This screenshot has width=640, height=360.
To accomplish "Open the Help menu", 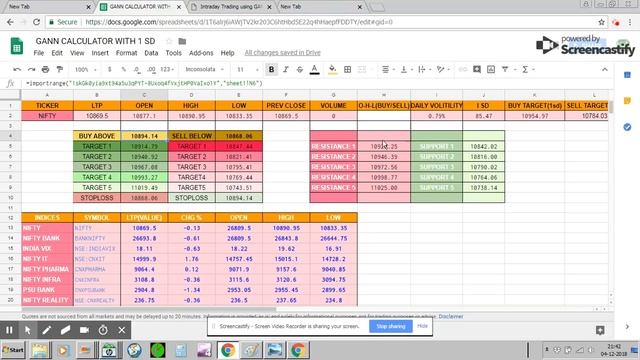I will 227,53.
